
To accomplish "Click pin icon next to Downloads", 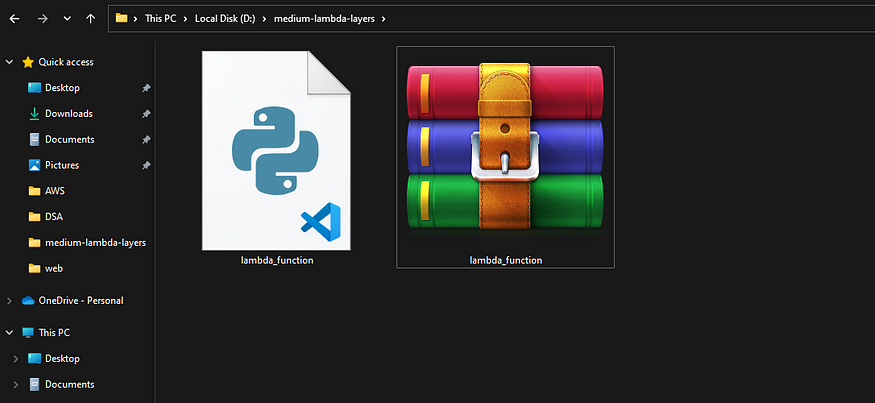I will (x=146, y=114).
